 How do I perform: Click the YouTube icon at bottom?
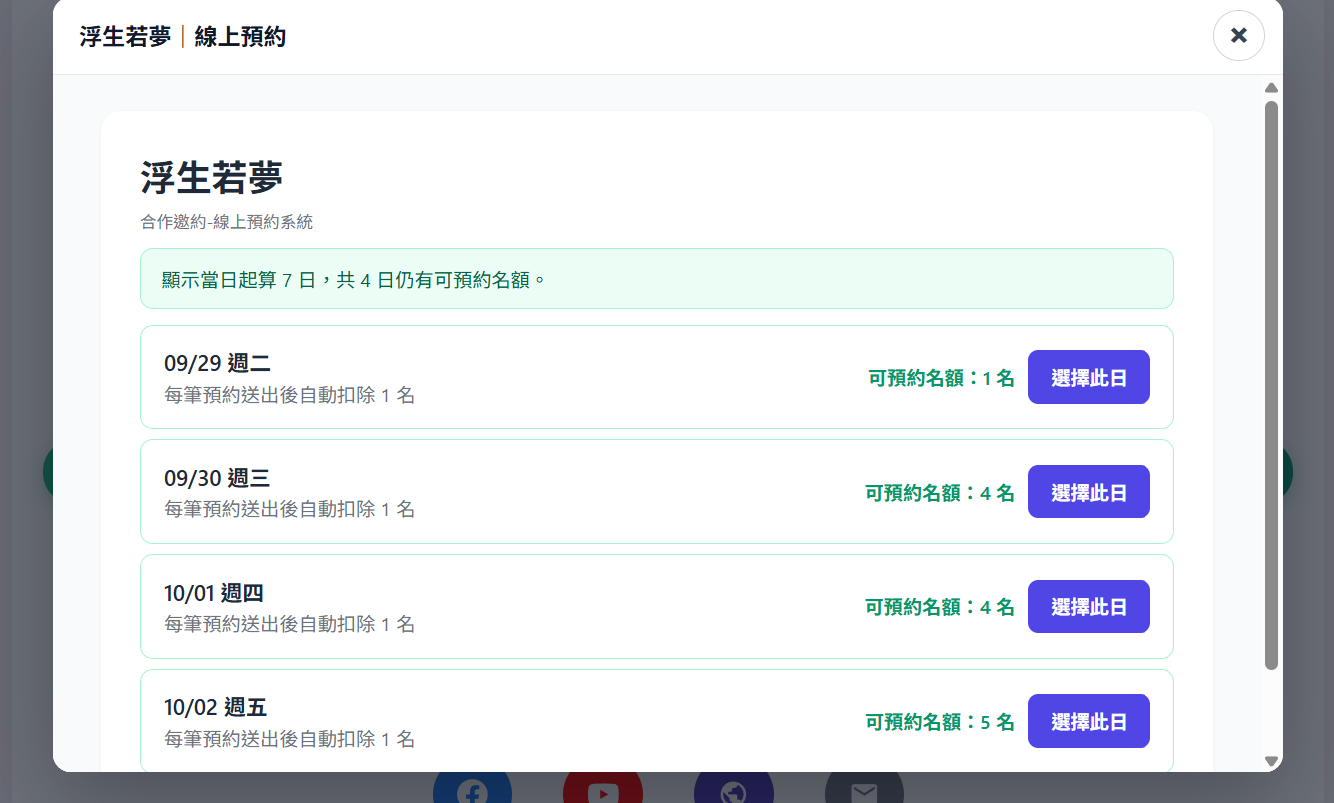pos(603,787)
